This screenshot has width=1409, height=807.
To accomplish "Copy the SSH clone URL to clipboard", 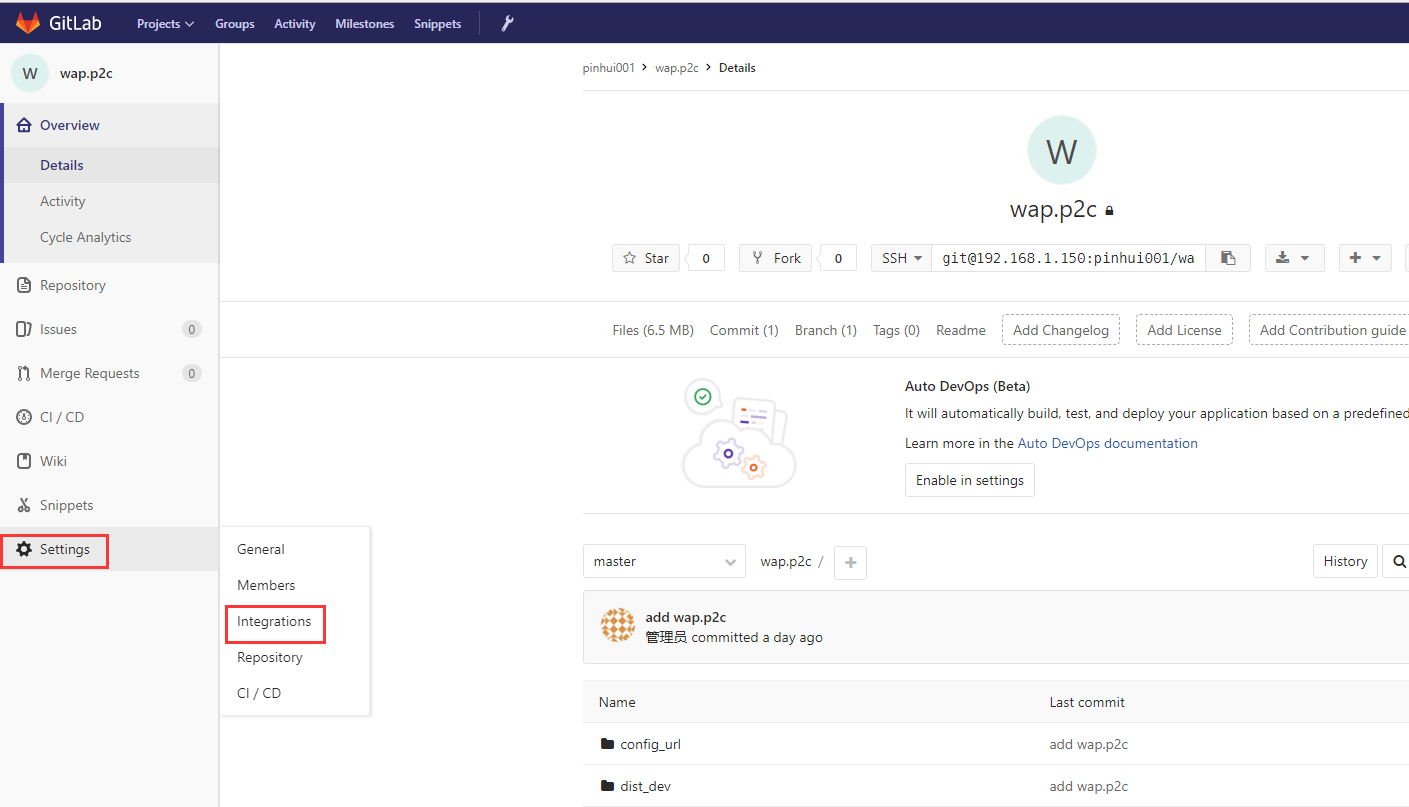I will [x=1228, y=258].
